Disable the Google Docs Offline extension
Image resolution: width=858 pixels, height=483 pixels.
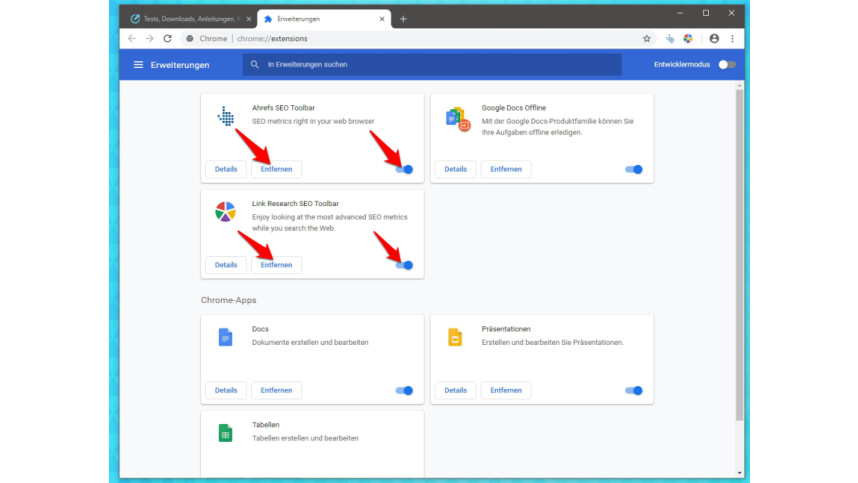click(x=634, y=170)
